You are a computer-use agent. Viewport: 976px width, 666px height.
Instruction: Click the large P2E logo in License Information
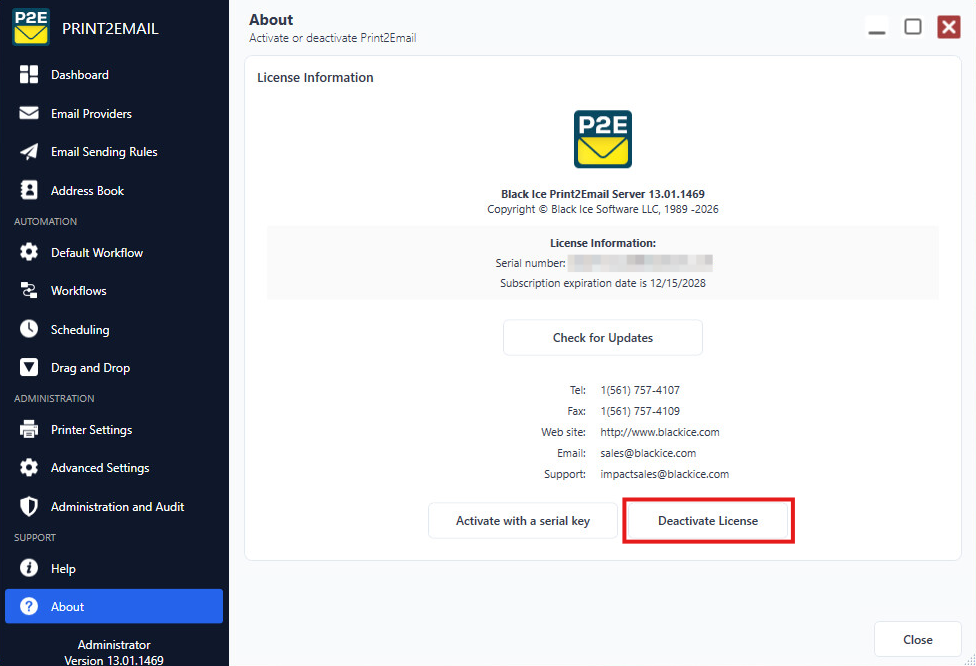[x=603, y=139]
